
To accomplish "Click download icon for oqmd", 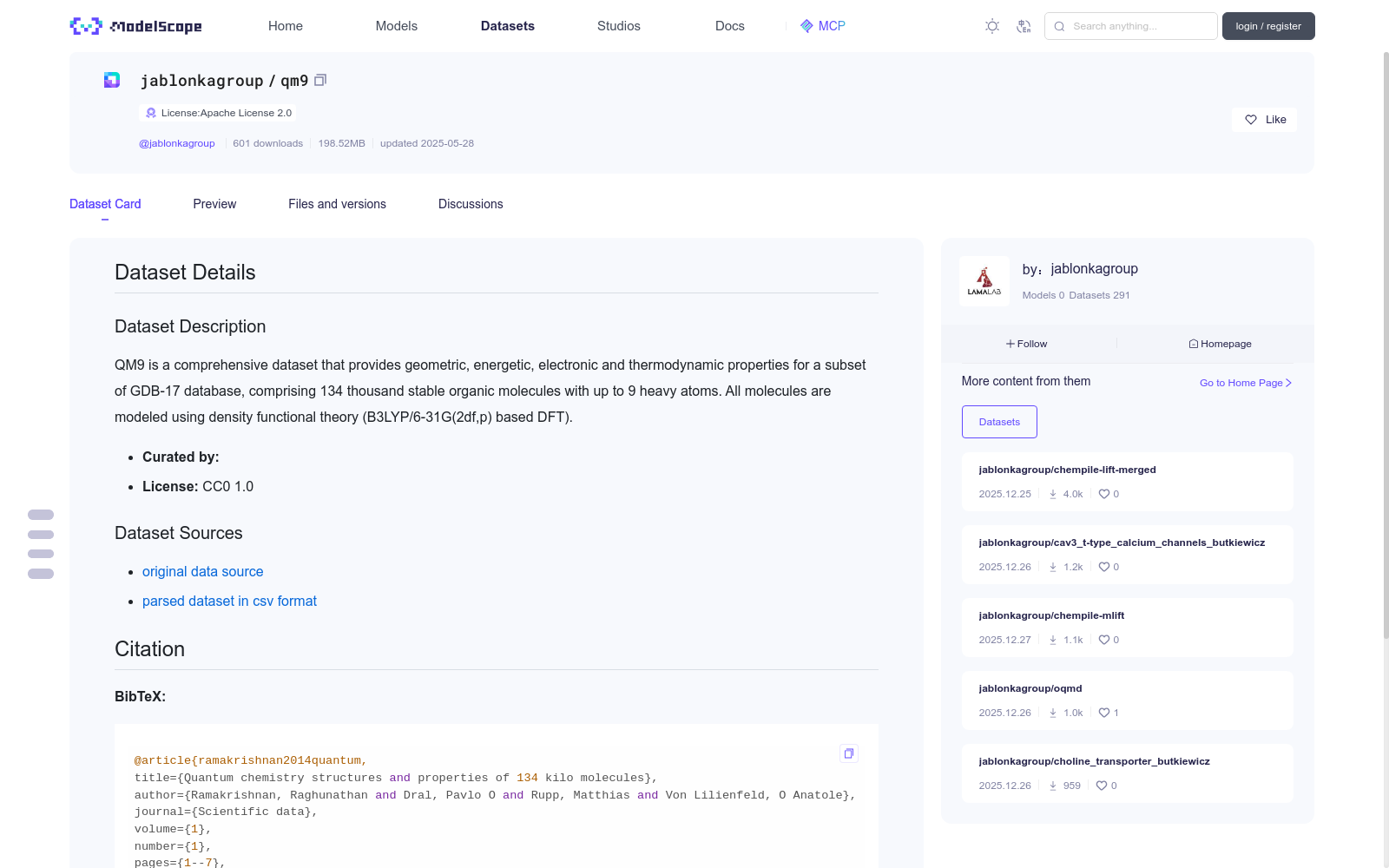I will click(1053, 713).
